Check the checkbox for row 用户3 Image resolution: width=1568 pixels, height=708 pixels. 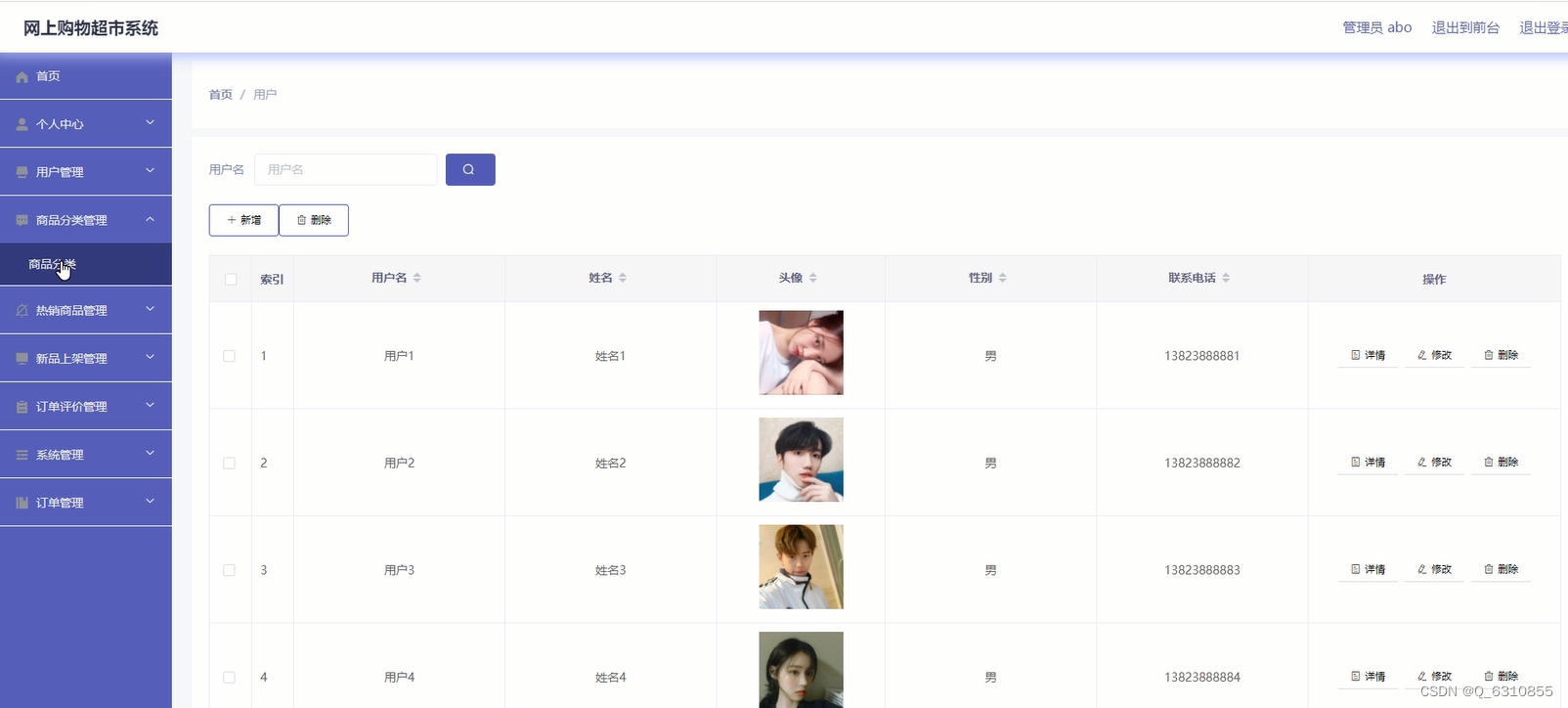[x=229, y=570]
